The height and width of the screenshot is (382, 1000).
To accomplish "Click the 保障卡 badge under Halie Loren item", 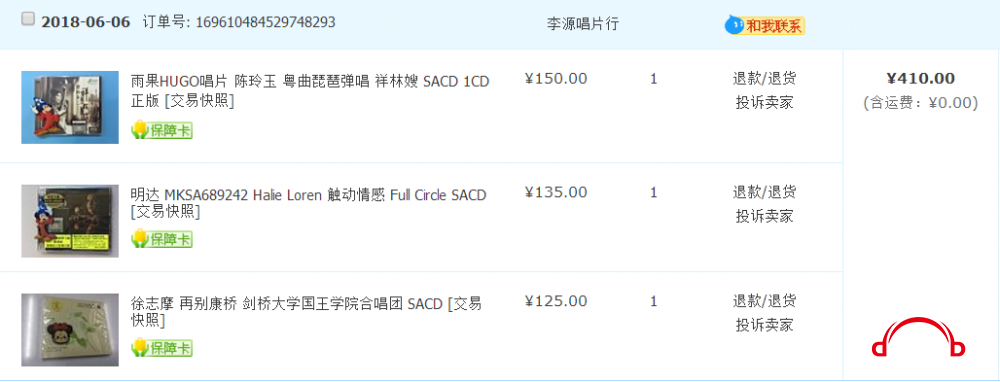I will 162,239.
